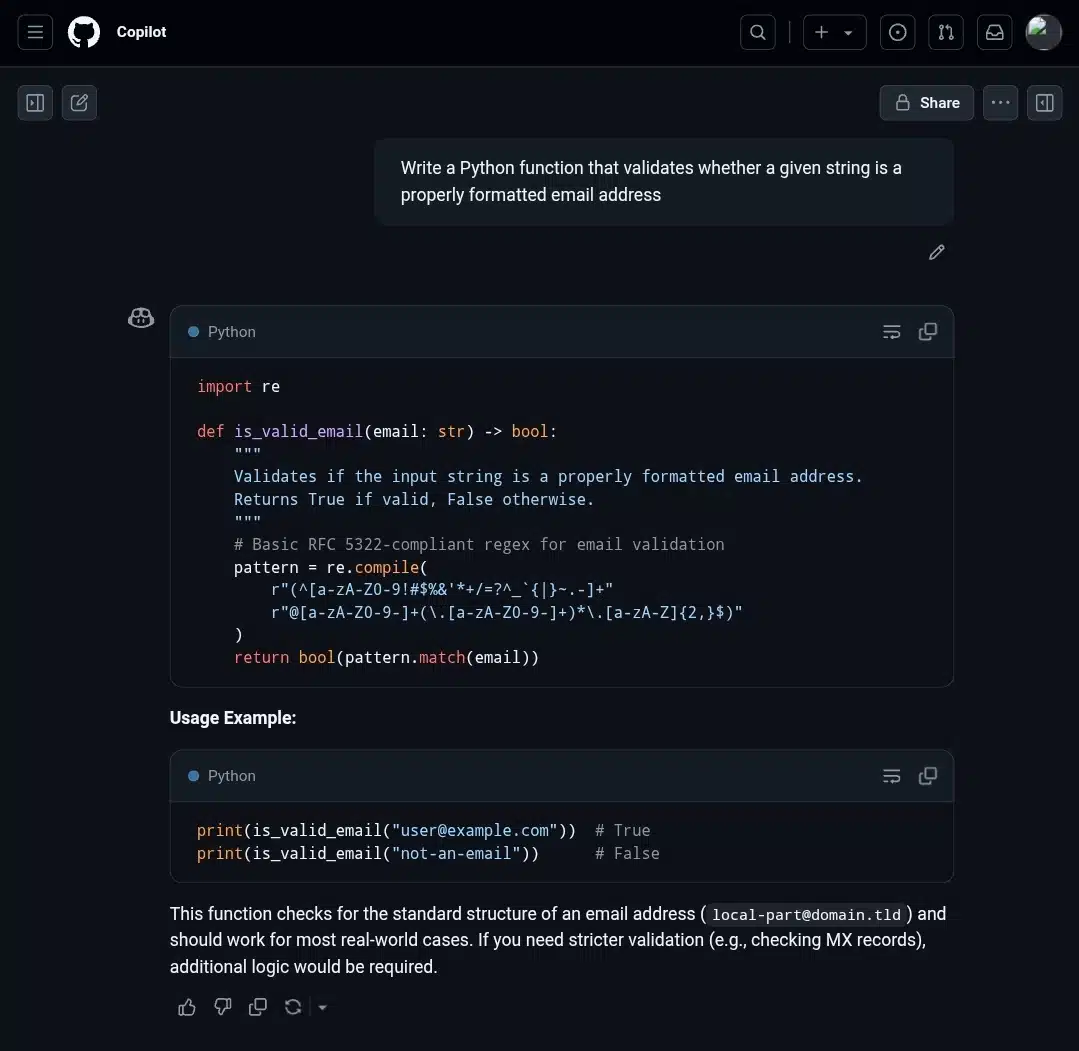The image size is (1079, 1051).
Task: Click the 'pattern = re.compile(' line
Action: pos(330,567)
